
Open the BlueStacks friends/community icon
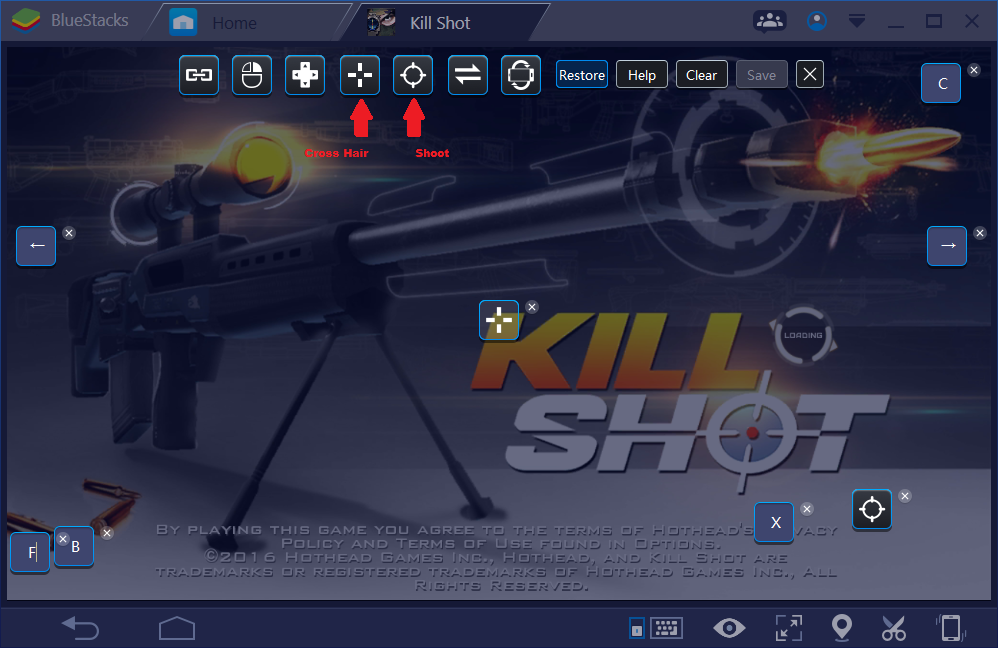click(770, 21)
